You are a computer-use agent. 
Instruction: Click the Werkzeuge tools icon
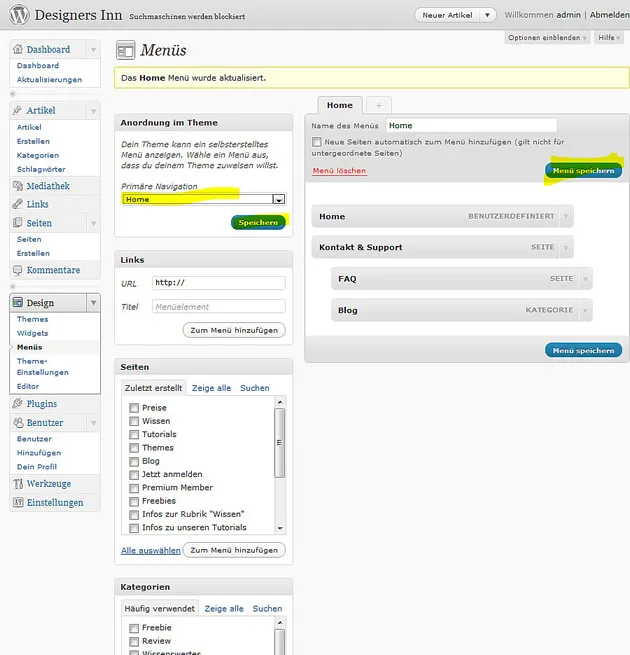[x=18, y=484]
